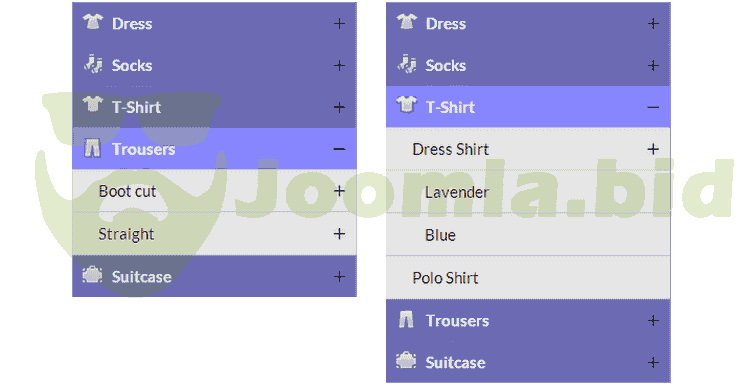The width and height of the screenshot is (750, 387).
Task: Expand Socks plus sign in right menu
Action: coord(653,65)
